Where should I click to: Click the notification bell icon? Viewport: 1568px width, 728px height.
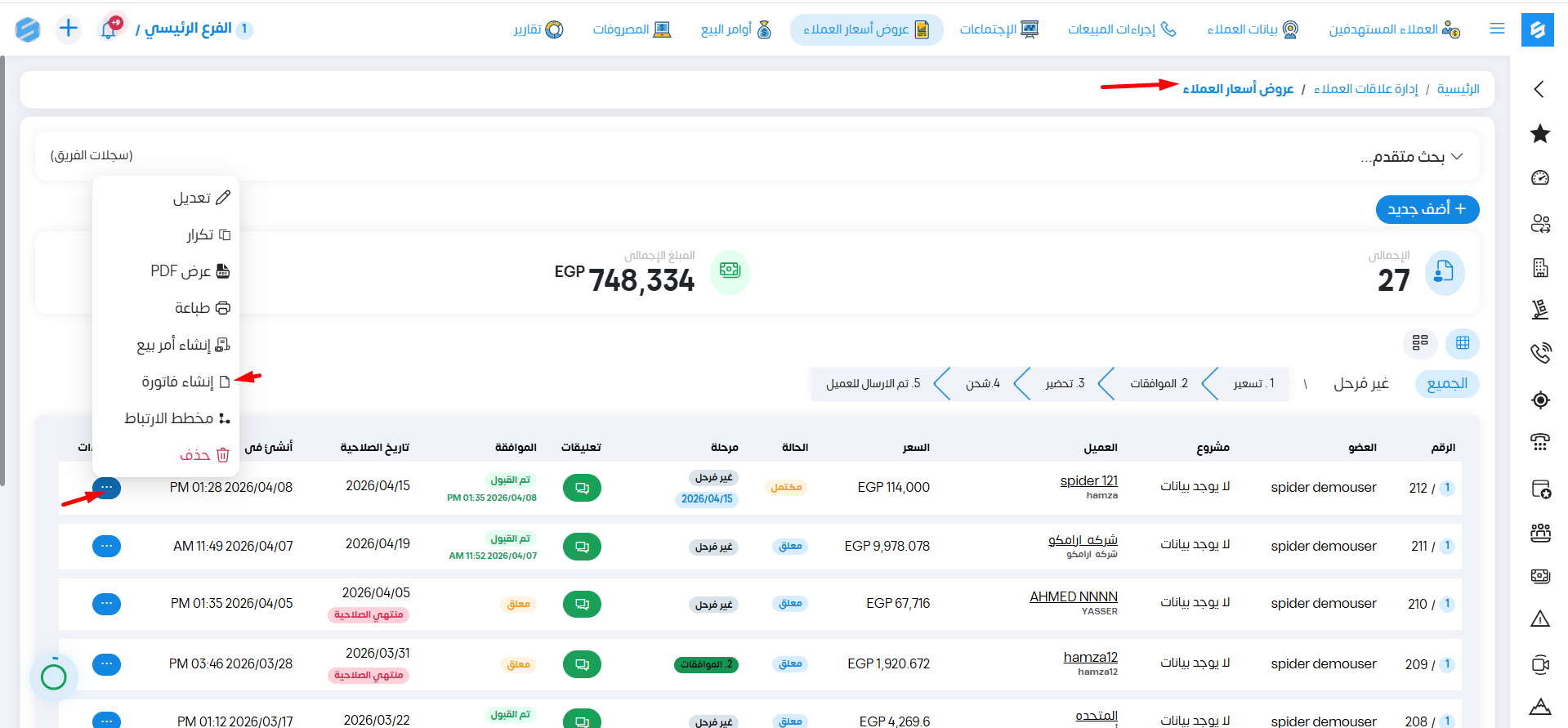[x=108, y=29]
